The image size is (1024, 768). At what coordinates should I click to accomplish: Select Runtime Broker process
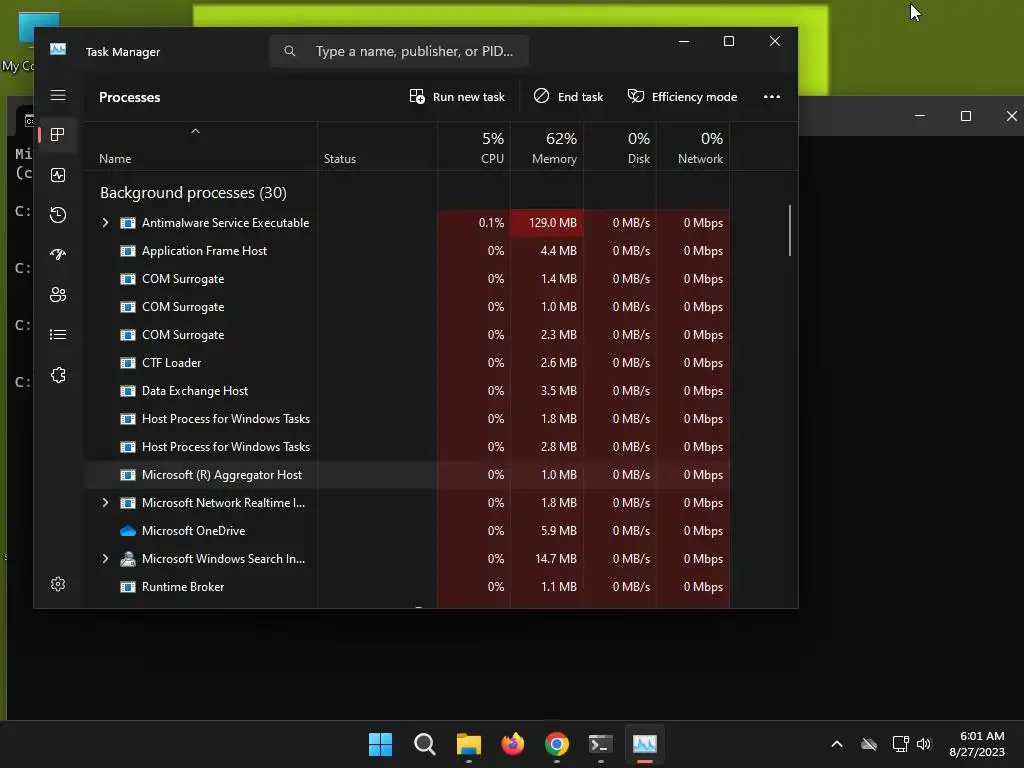(x=407, y=587)
